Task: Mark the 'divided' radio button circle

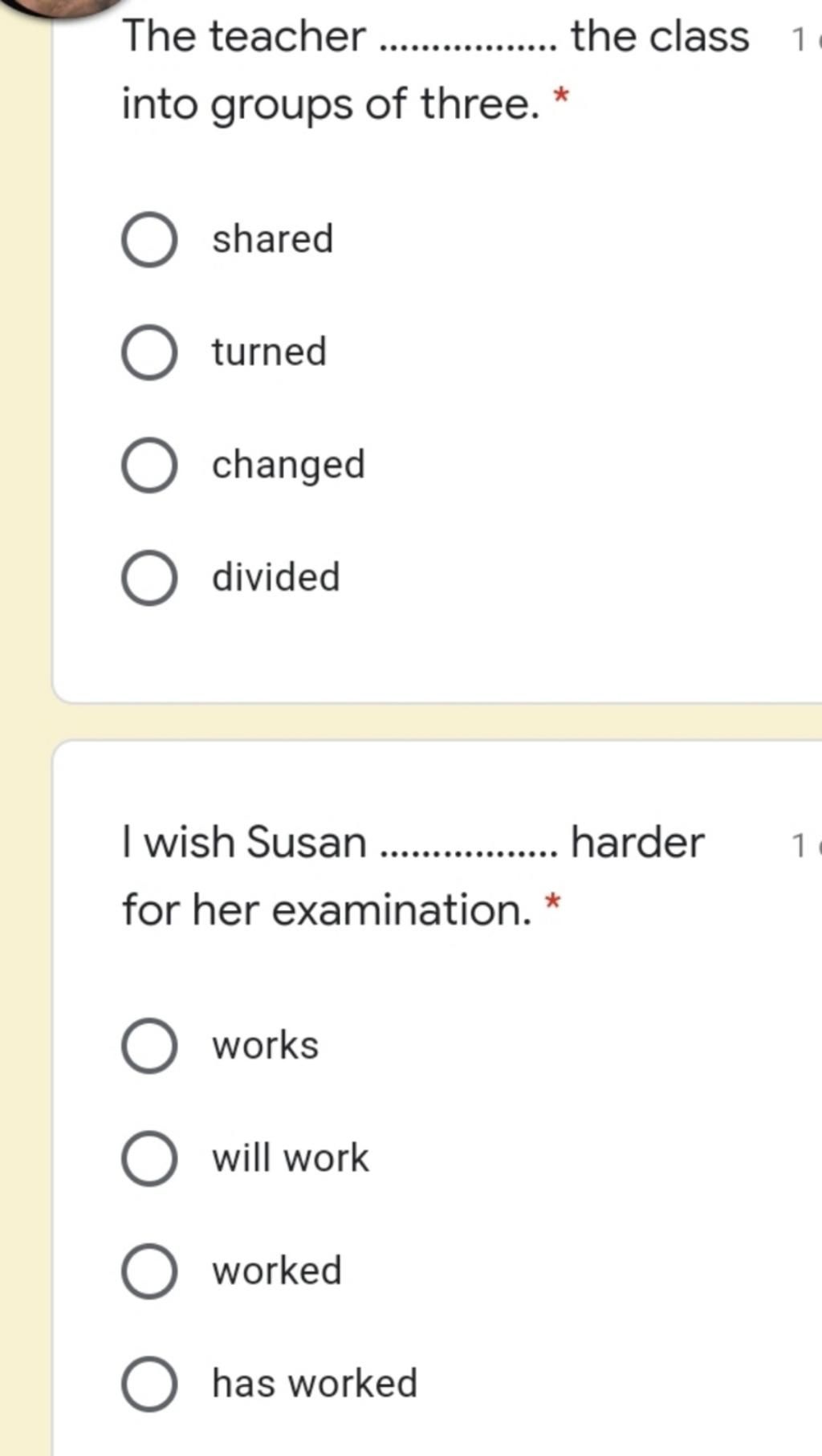Action: [x=149, y=578]
